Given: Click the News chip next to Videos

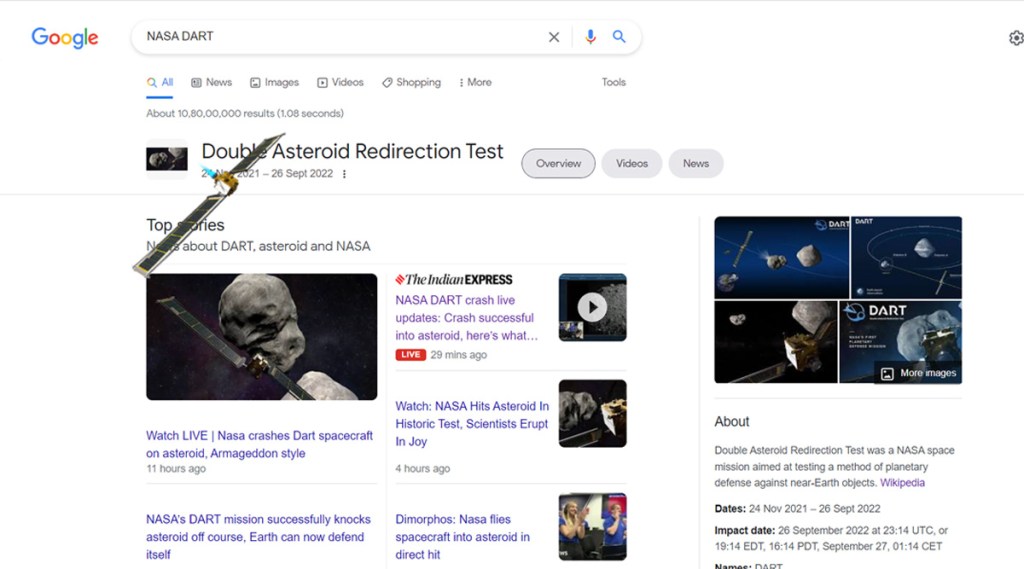Looking at the screenshot, I should click(x=696, y=163).
